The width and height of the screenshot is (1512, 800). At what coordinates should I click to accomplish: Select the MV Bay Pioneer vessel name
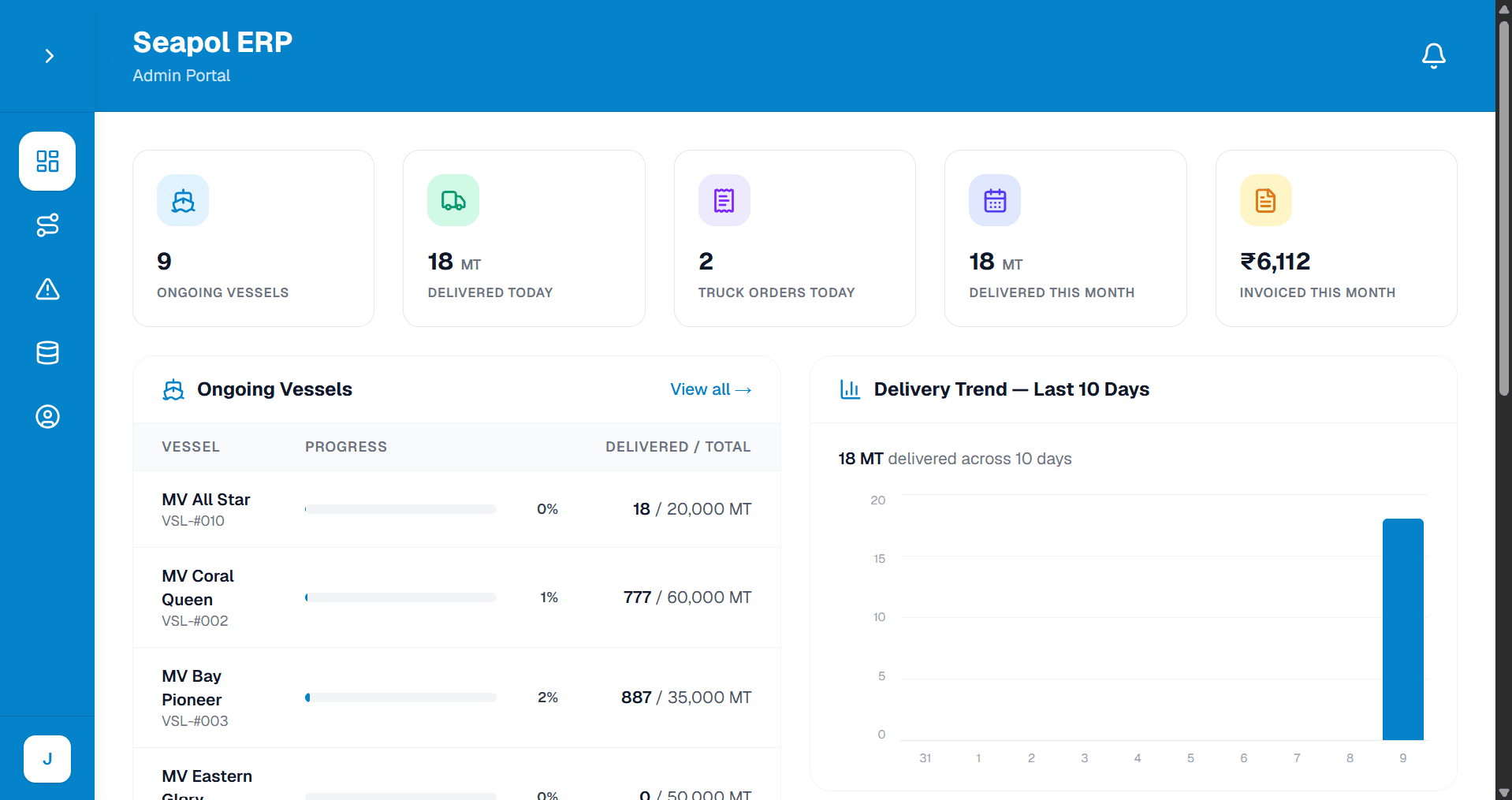coord(192,688)
